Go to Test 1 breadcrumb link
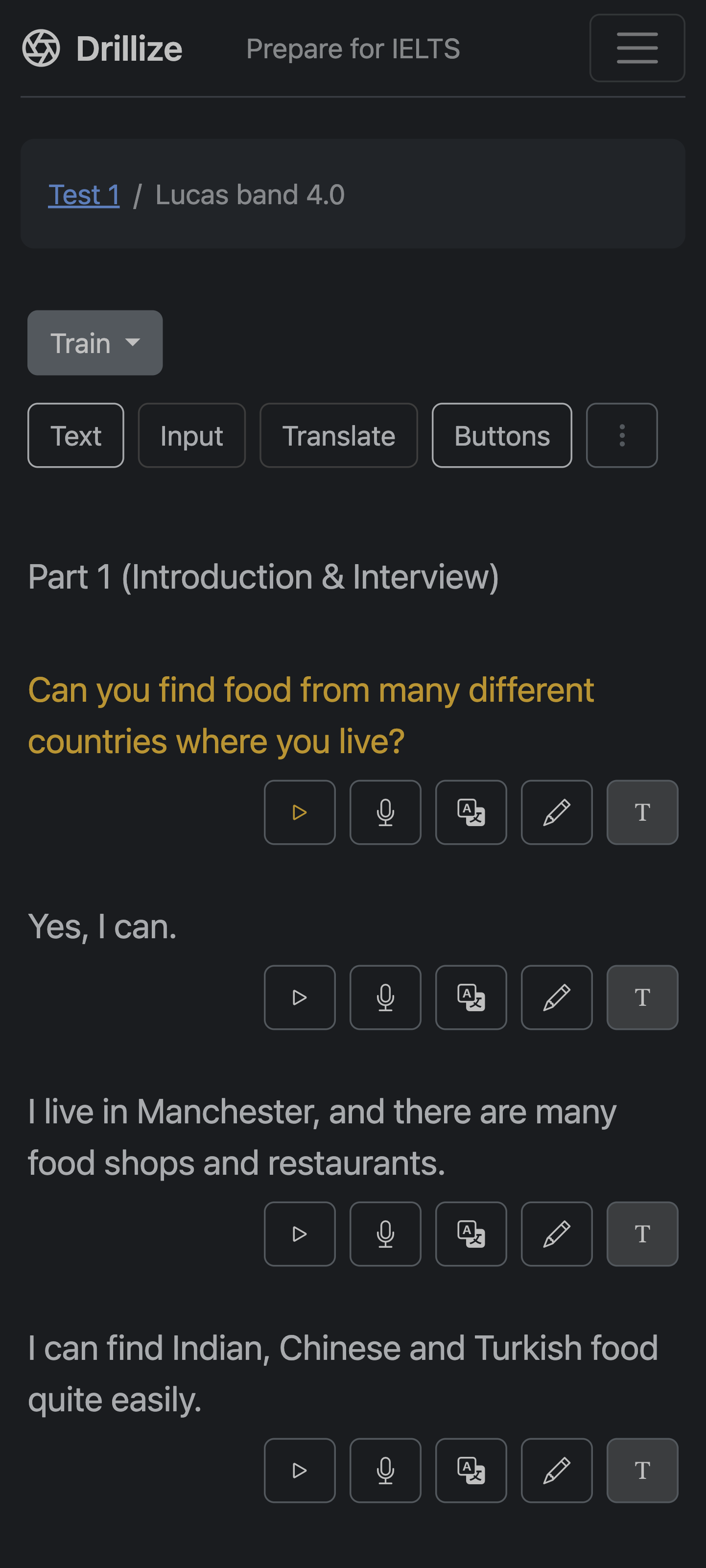The height and width of the screenshot is (1568, 706). click(84, 195)
